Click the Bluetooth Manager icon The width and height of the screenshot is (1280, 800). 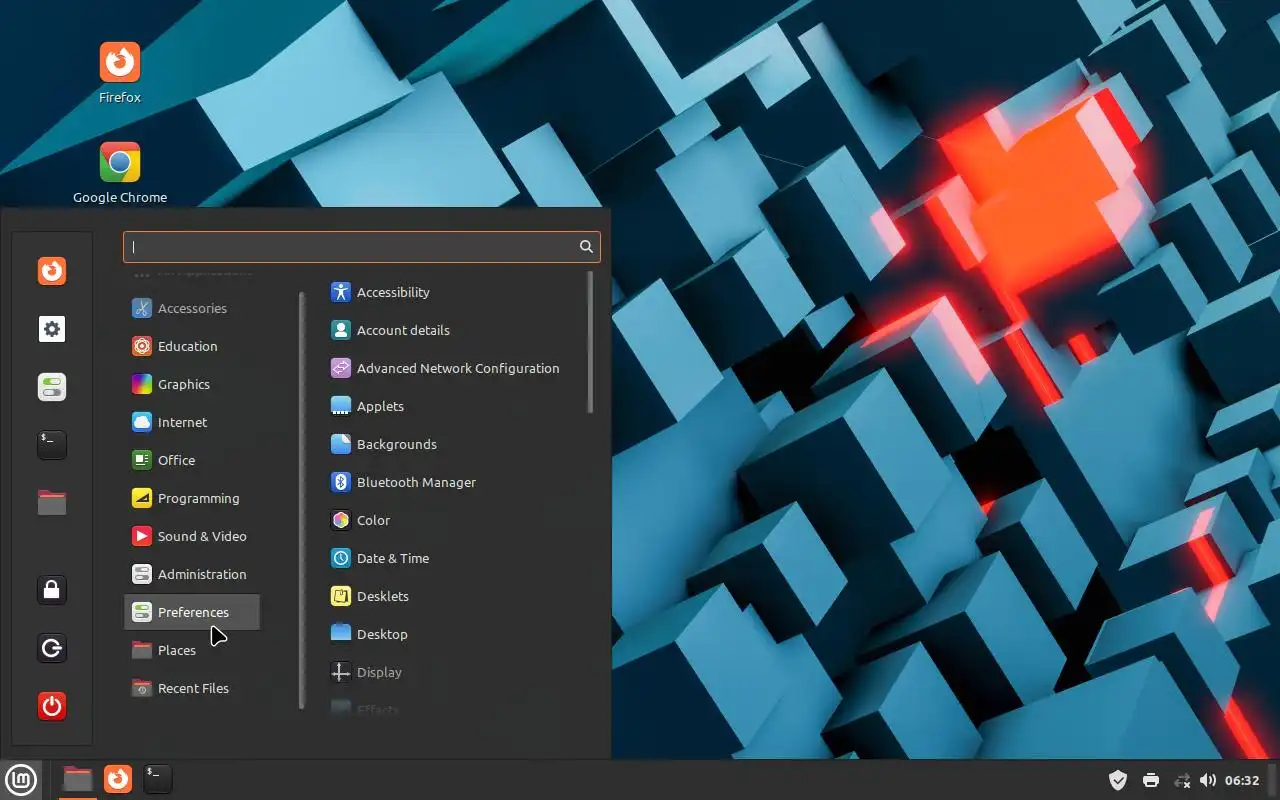(341, 482)
